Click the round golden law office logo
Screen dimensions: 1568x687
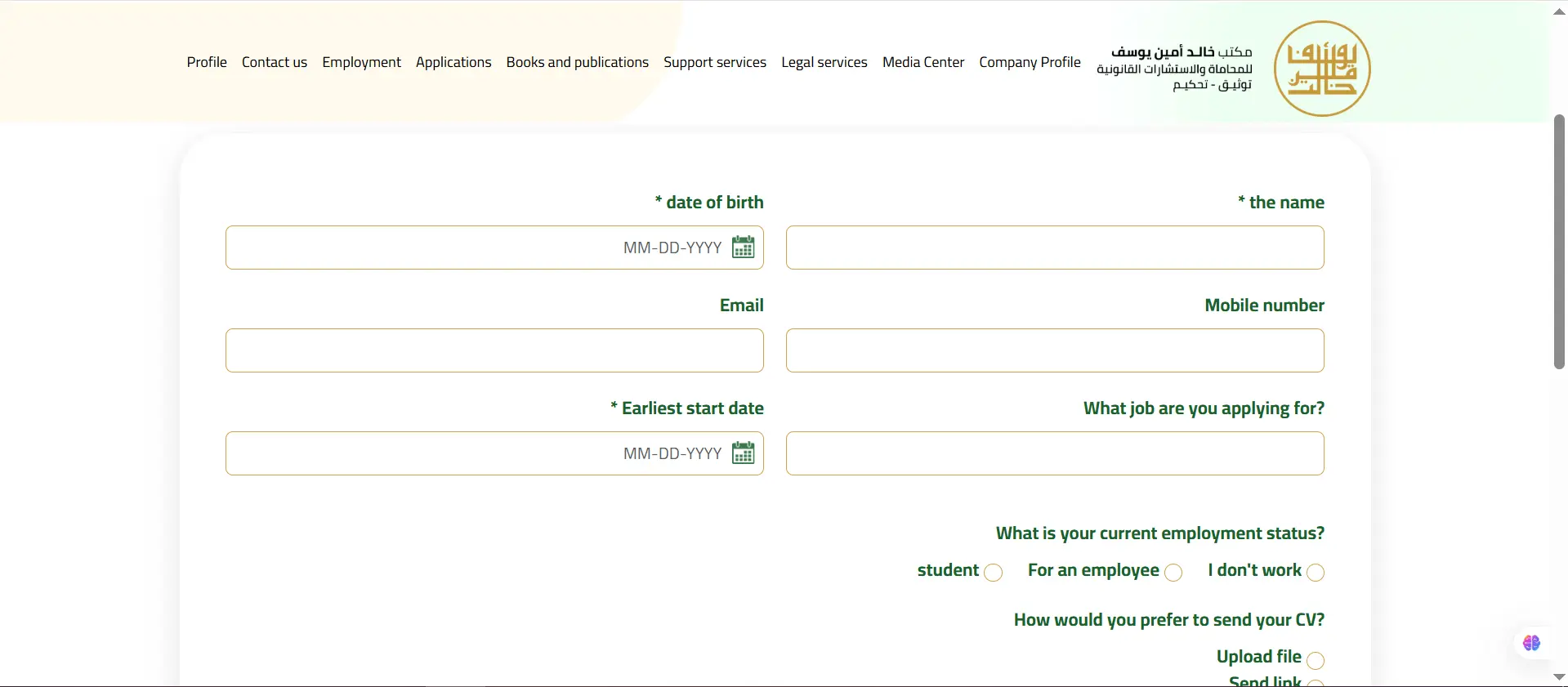point(1322,69)
